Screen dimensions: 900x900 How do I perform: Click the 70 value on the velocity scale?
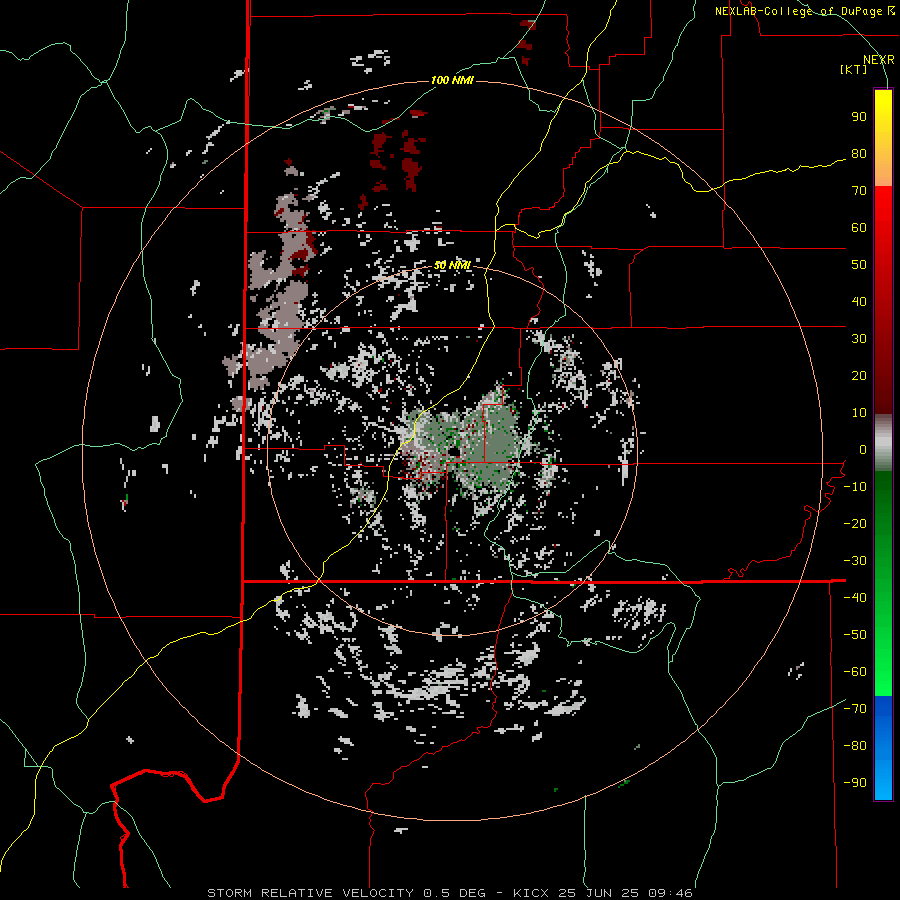[859, 191]
